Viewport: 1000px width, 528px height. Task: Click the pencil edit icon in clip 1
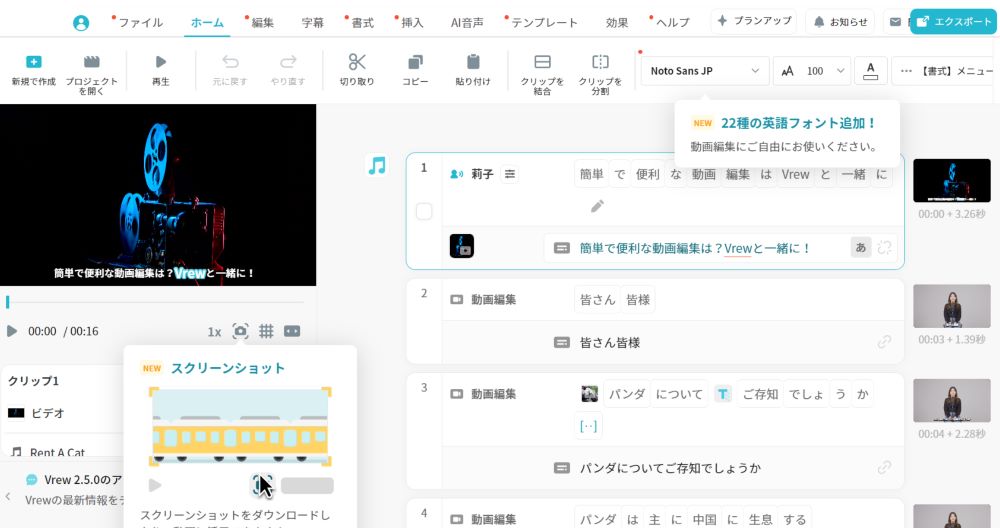click(x=597, y=206)
